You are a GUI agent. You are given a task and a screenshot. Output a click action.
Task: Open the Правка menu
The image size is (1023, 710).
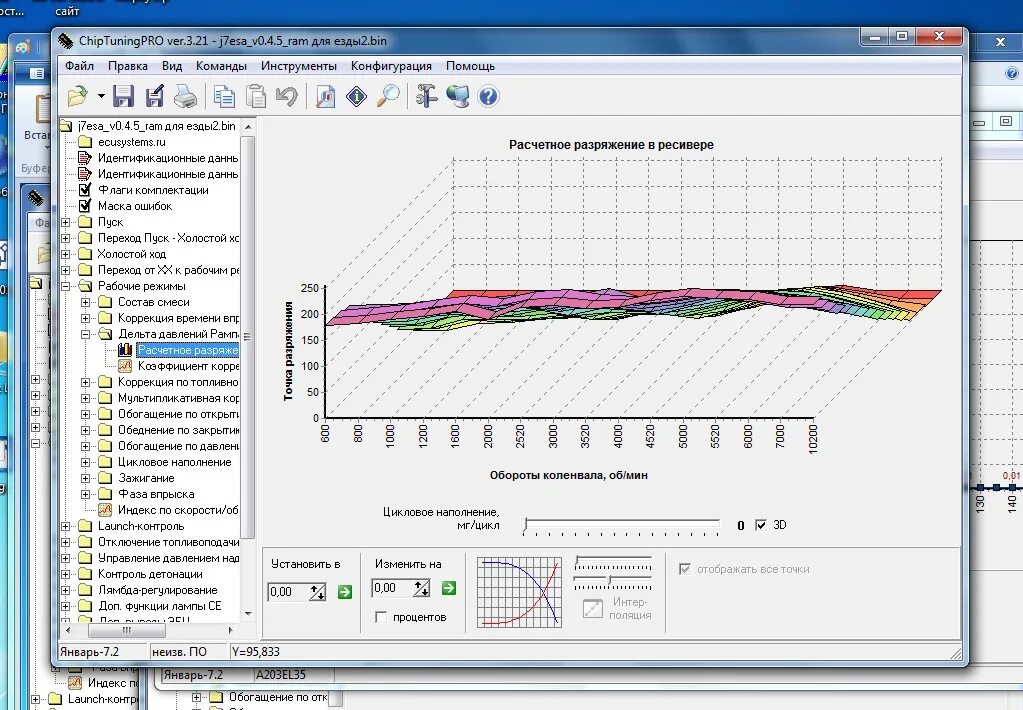click(128, 66)
